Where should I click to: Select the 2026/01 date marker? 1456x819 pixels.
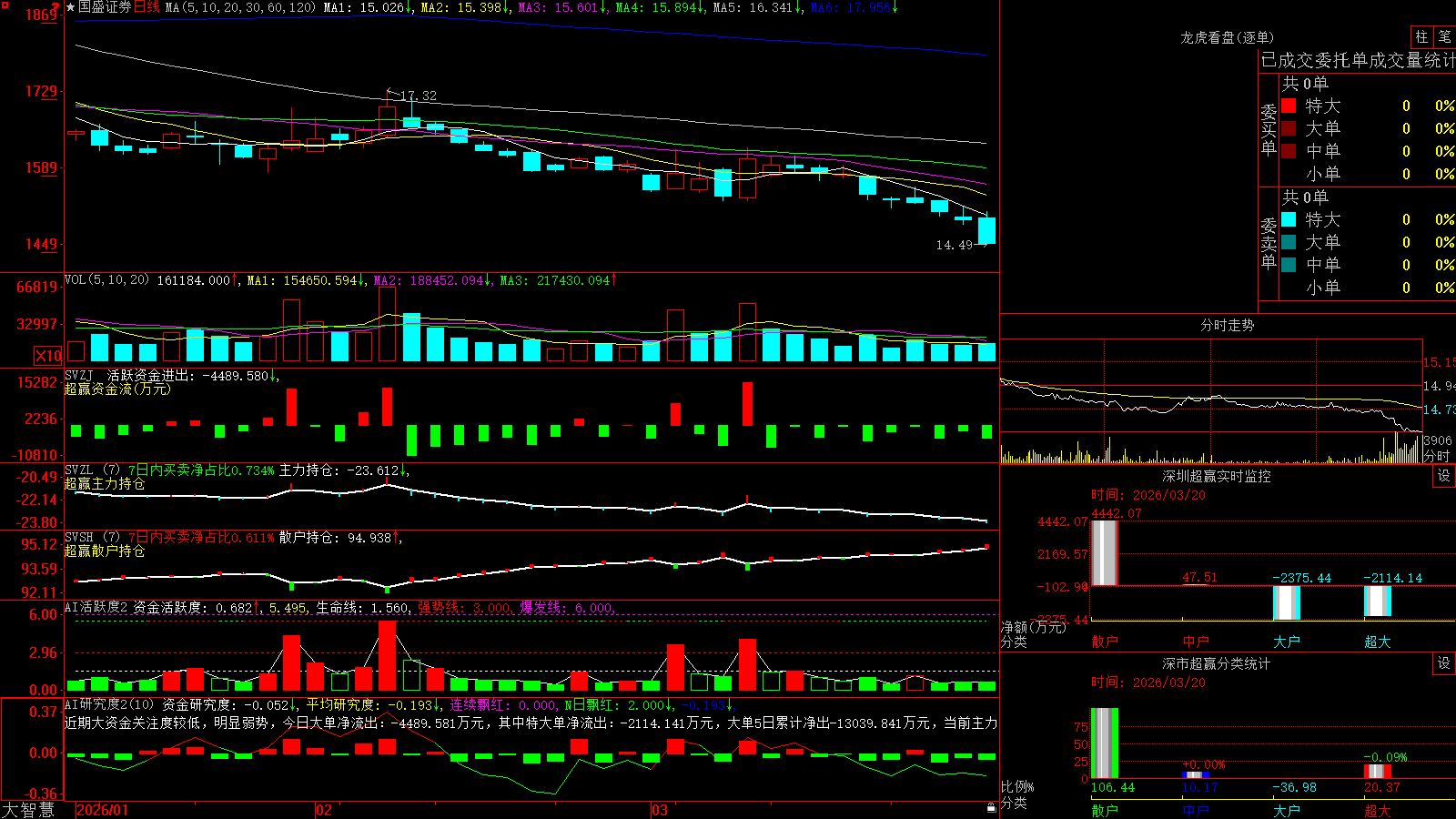click(x=103, y=810)
